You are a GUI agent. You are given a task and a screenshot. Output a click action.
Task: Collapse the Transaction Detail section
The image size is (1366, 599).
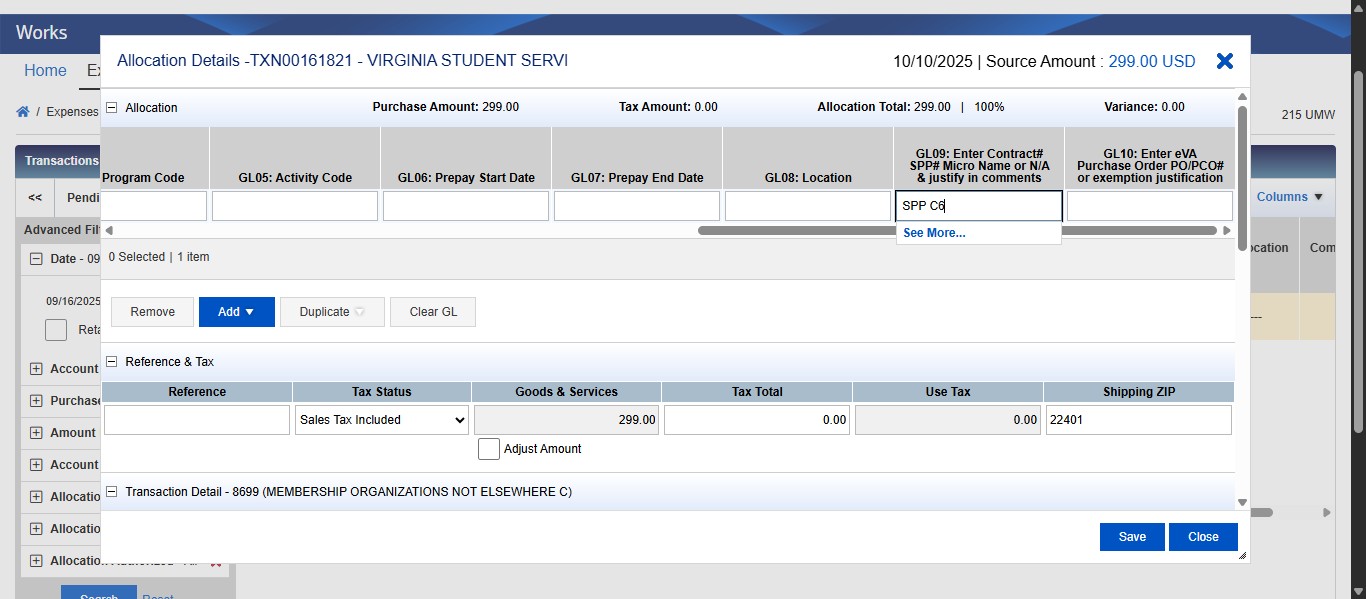pyautogui.click(x=112, y=492)
